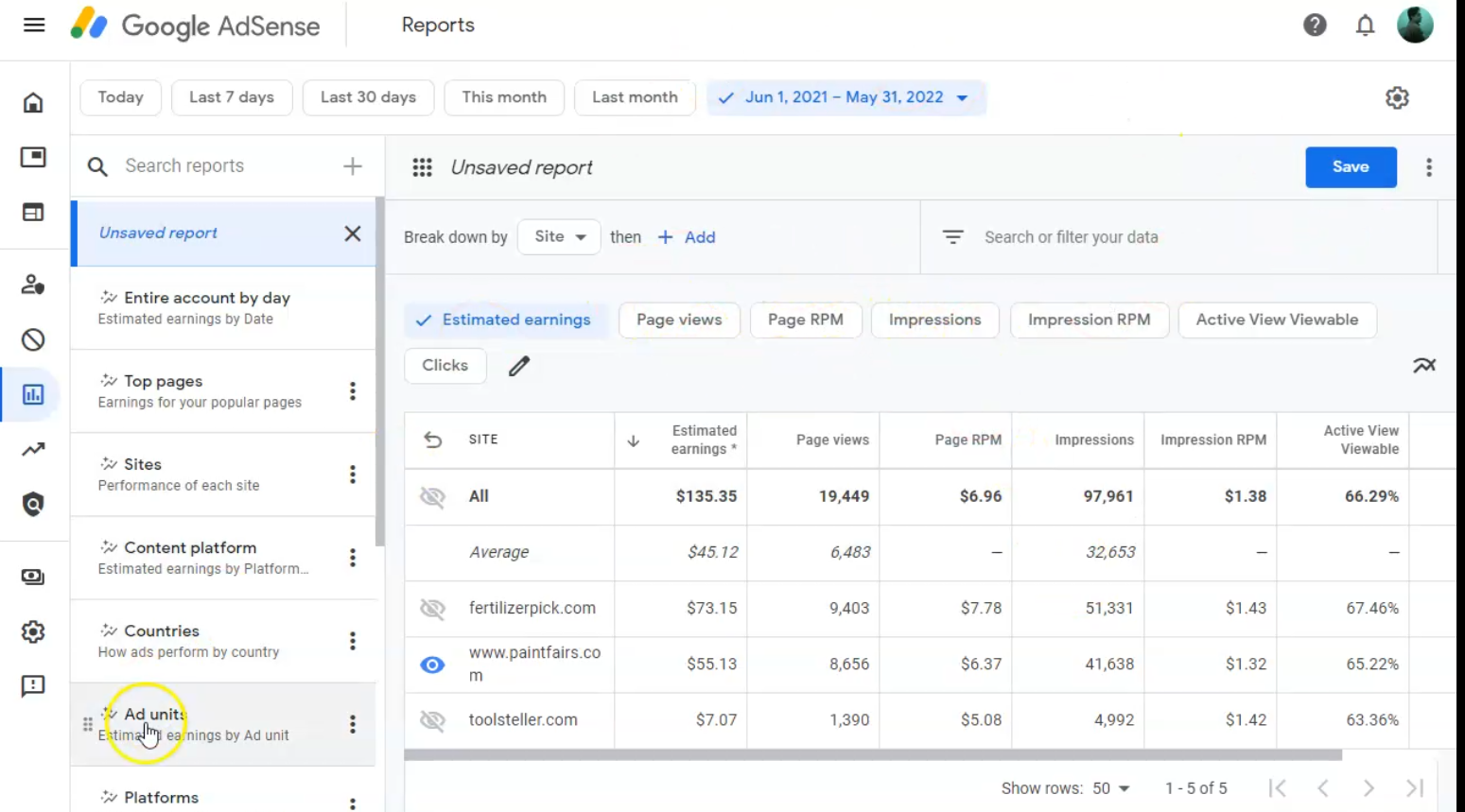
Task: Toggle the Impressions metric chip
Action: click(934, 320)
